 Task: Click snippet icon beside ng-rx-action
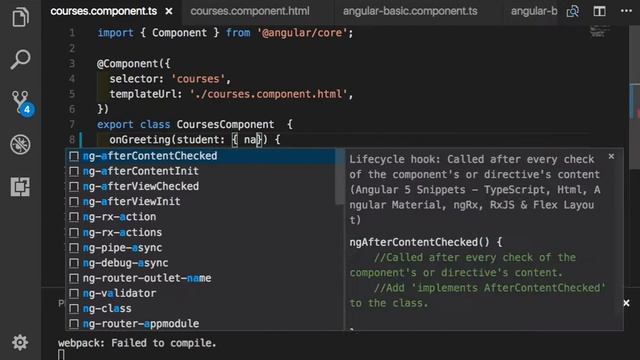coord(74,217)
